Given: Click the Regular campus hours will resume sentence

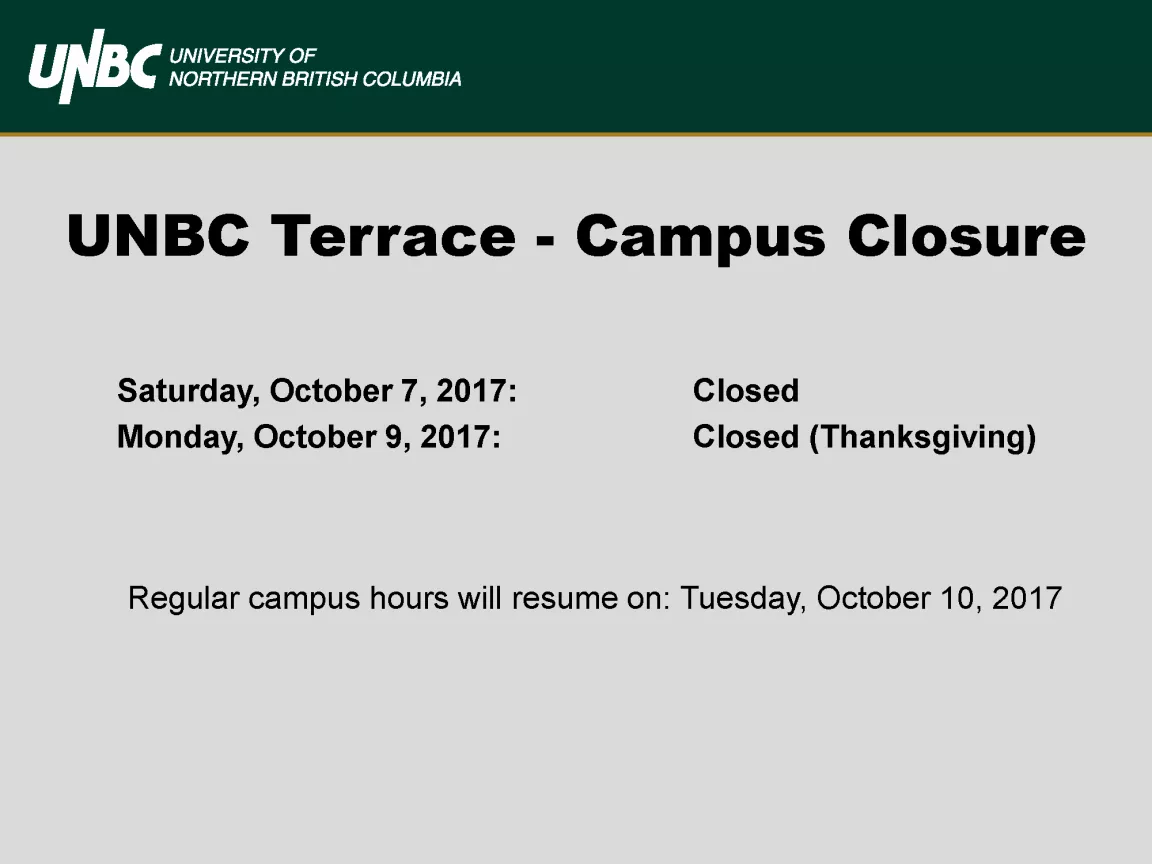Looking at the screenshot, I should click(x=595, y=598).
